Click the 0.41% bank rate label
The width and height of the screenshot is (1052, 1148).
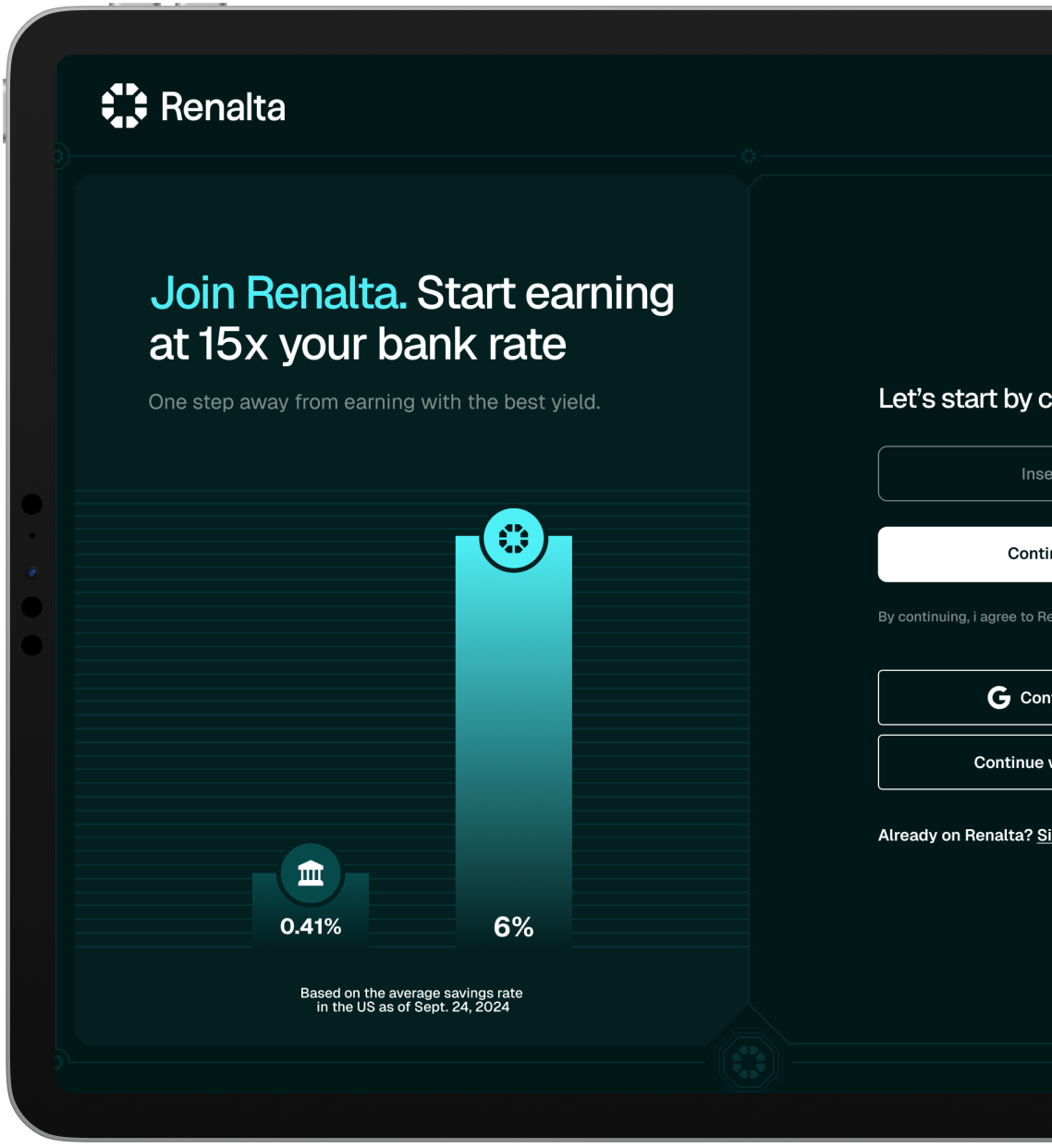pyautogui.click(x=311, y=926)
